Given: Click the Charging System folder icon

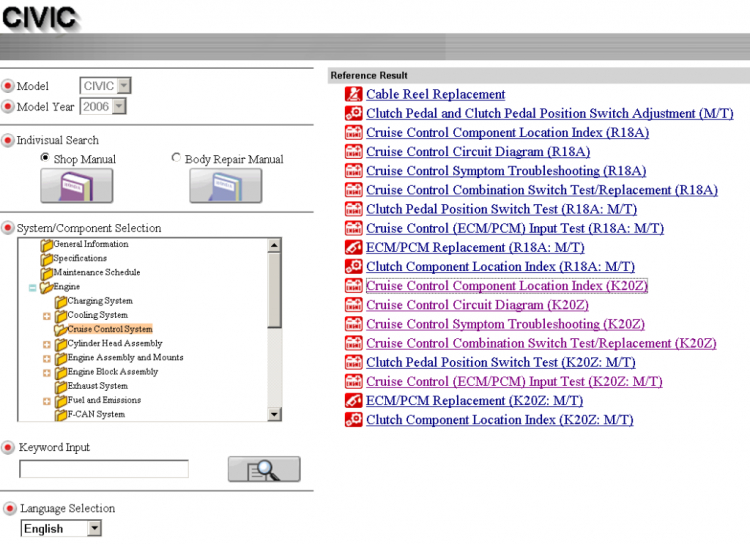Looking at the screenshot, I should coord(61,301).
